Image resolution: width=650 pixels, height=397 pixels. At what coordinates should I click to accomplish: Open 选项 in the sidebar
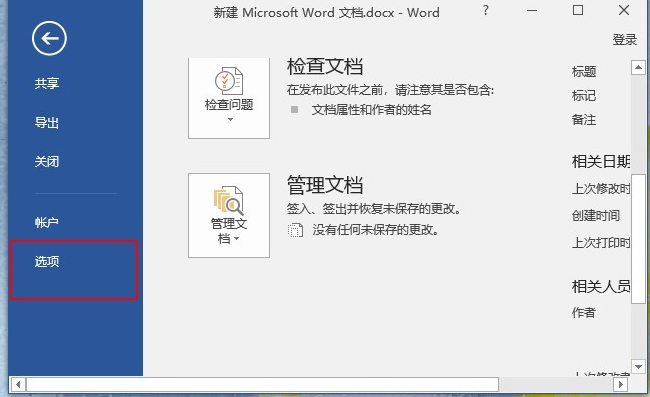pos(47,261)
